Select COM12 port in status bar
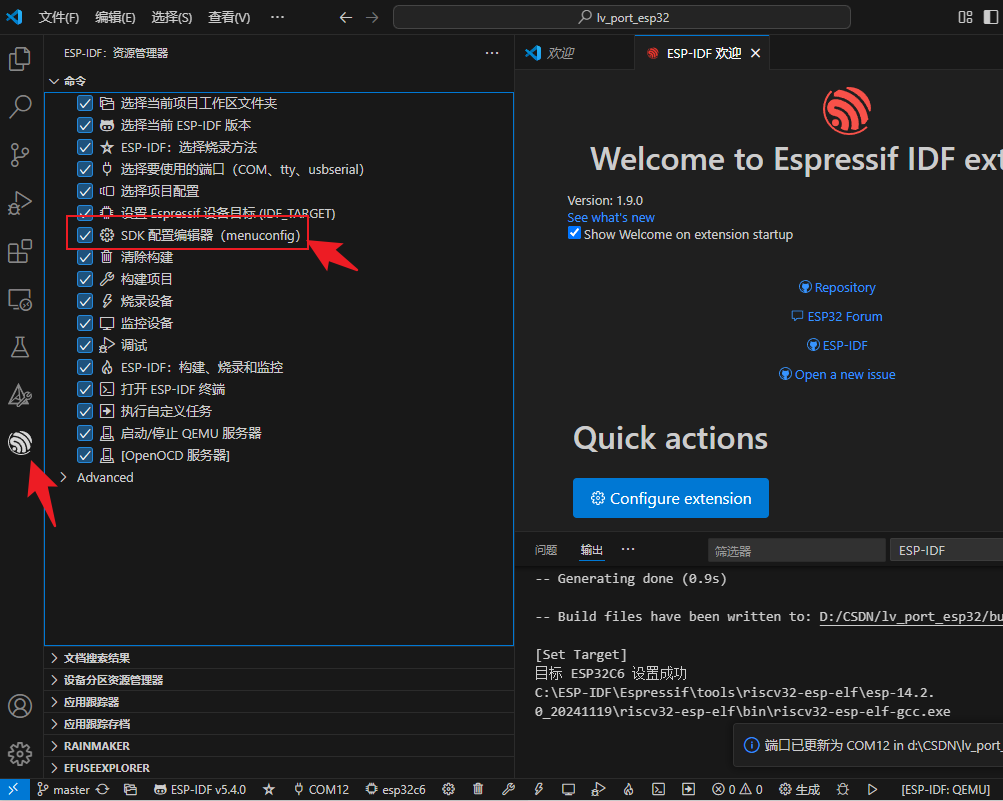Viewport: 1003px width, 801px height. tap(321, 789)
